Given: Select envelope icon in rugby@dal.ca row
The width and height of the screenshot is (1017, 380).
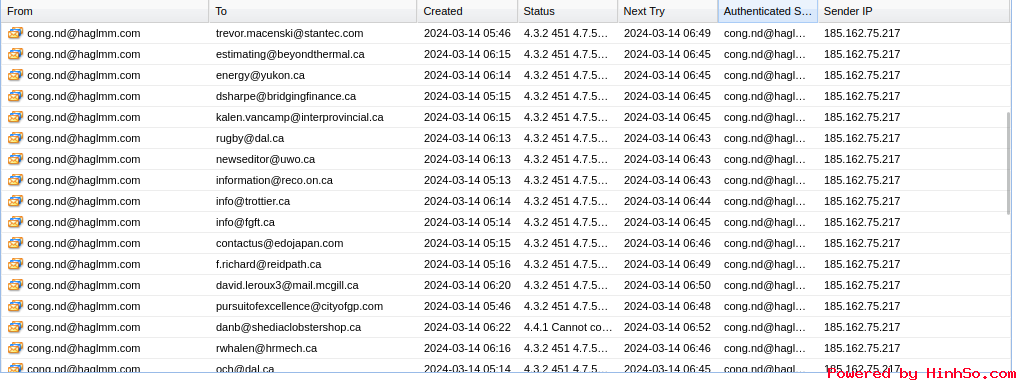Looking at the screenshot, I should click(x=15, y=138).
